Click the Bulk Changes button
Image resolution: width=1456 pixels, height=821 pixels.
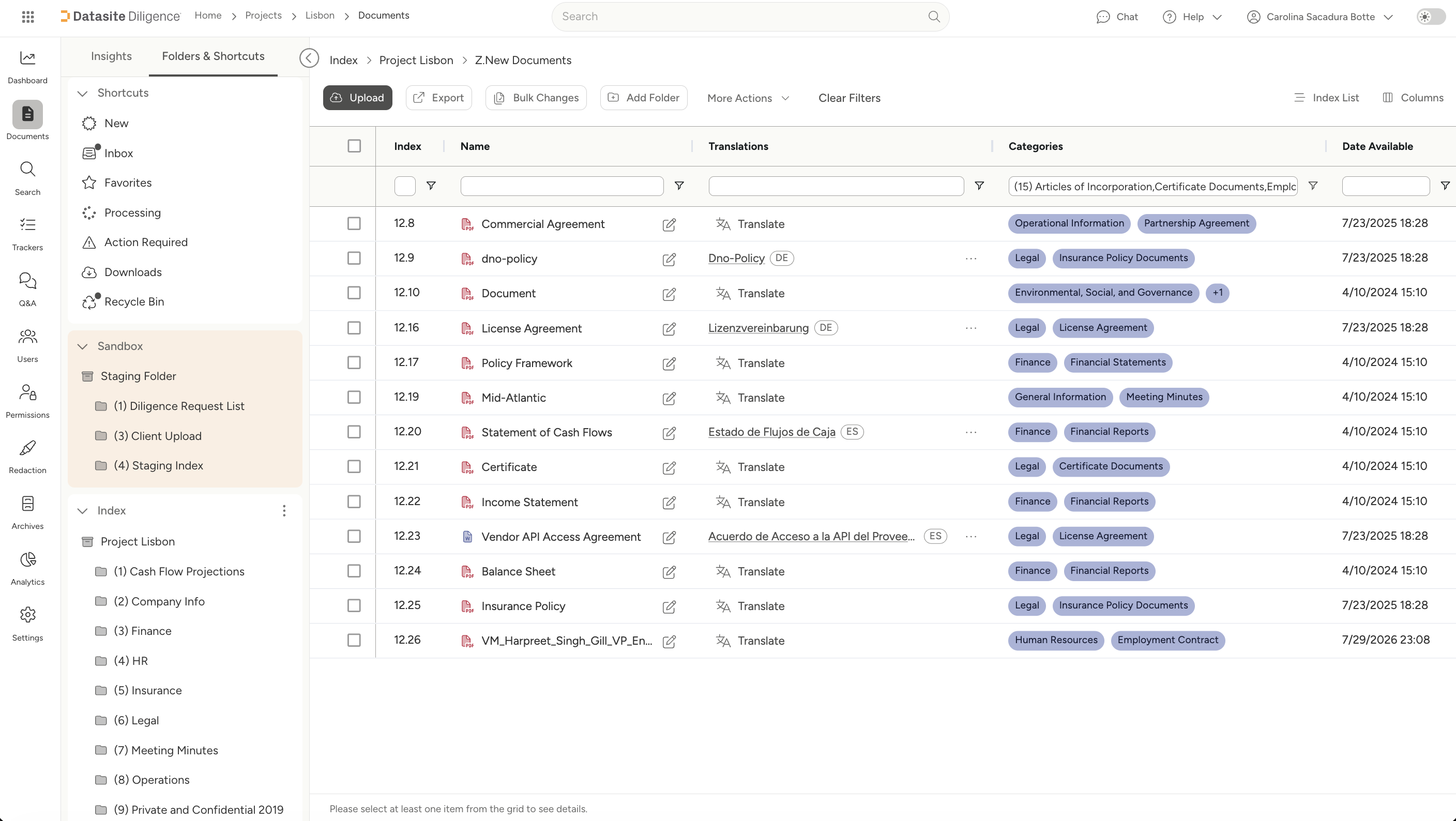(536, 98)
